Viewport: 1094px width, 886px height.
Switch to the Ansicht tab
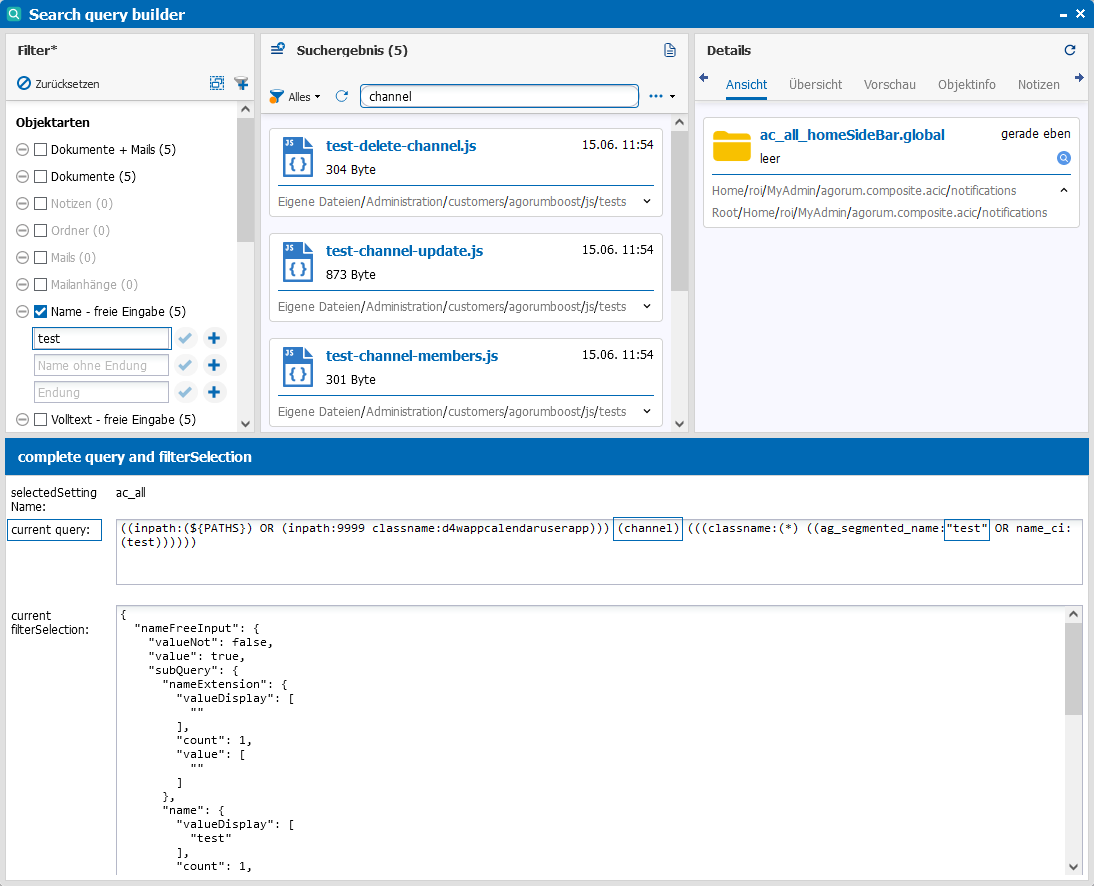pyautogui.click(x=746, y=84)
